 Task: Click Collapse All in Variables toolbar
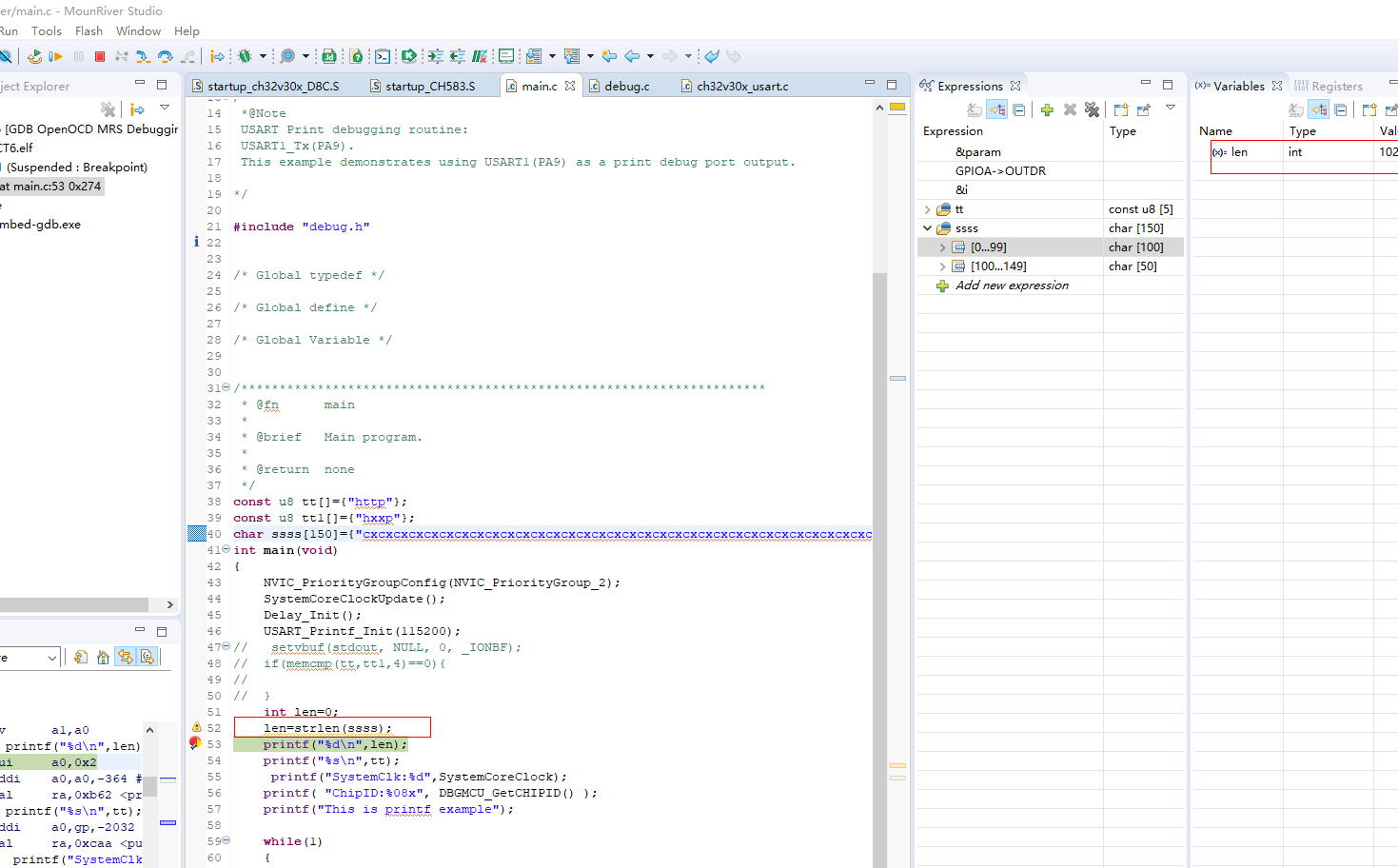click(x=1341, y=110)
